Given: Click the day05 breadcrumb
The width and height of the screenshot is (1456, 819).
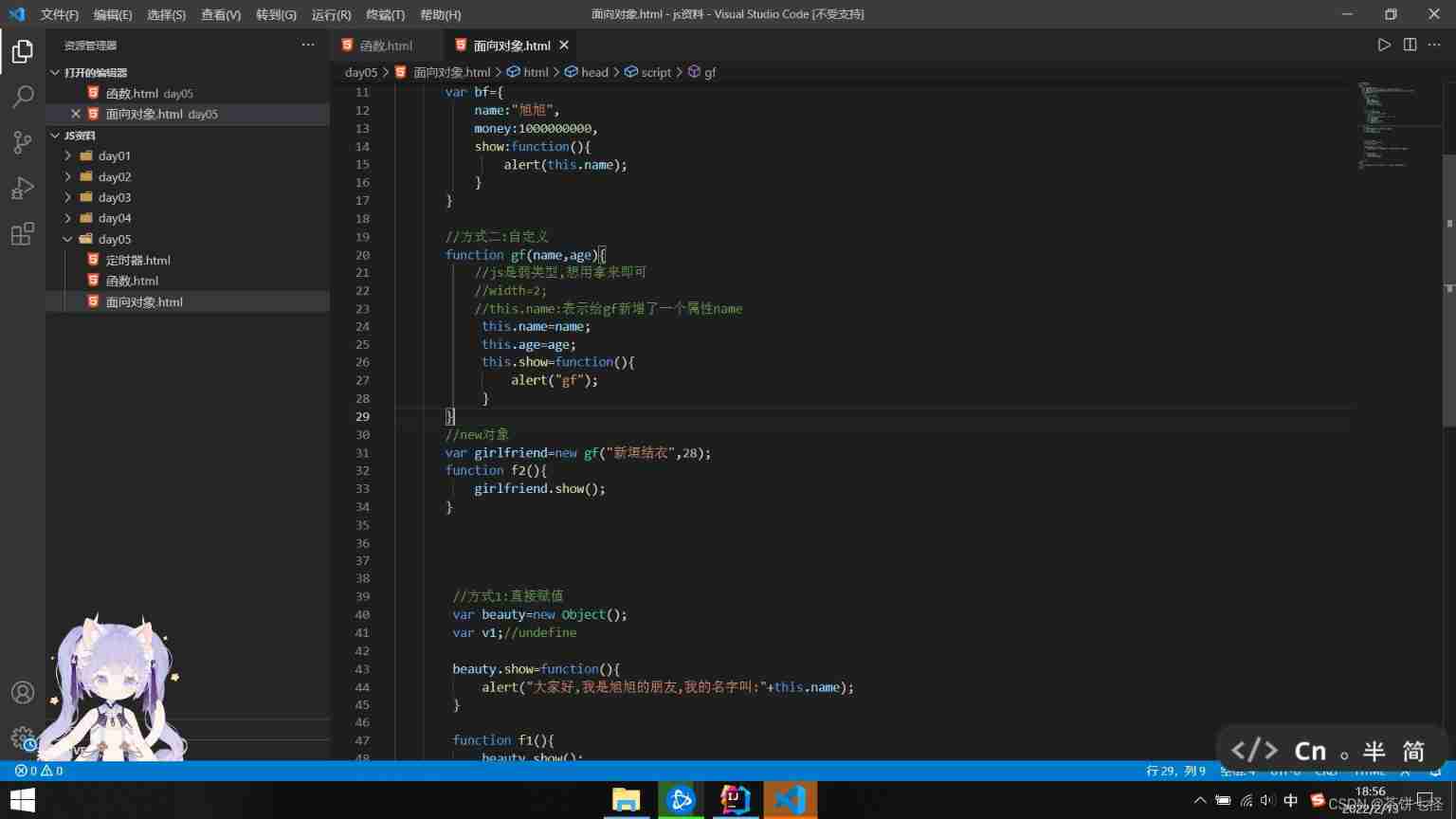Looking at the screenshot, I should click(x=361, y=72).
